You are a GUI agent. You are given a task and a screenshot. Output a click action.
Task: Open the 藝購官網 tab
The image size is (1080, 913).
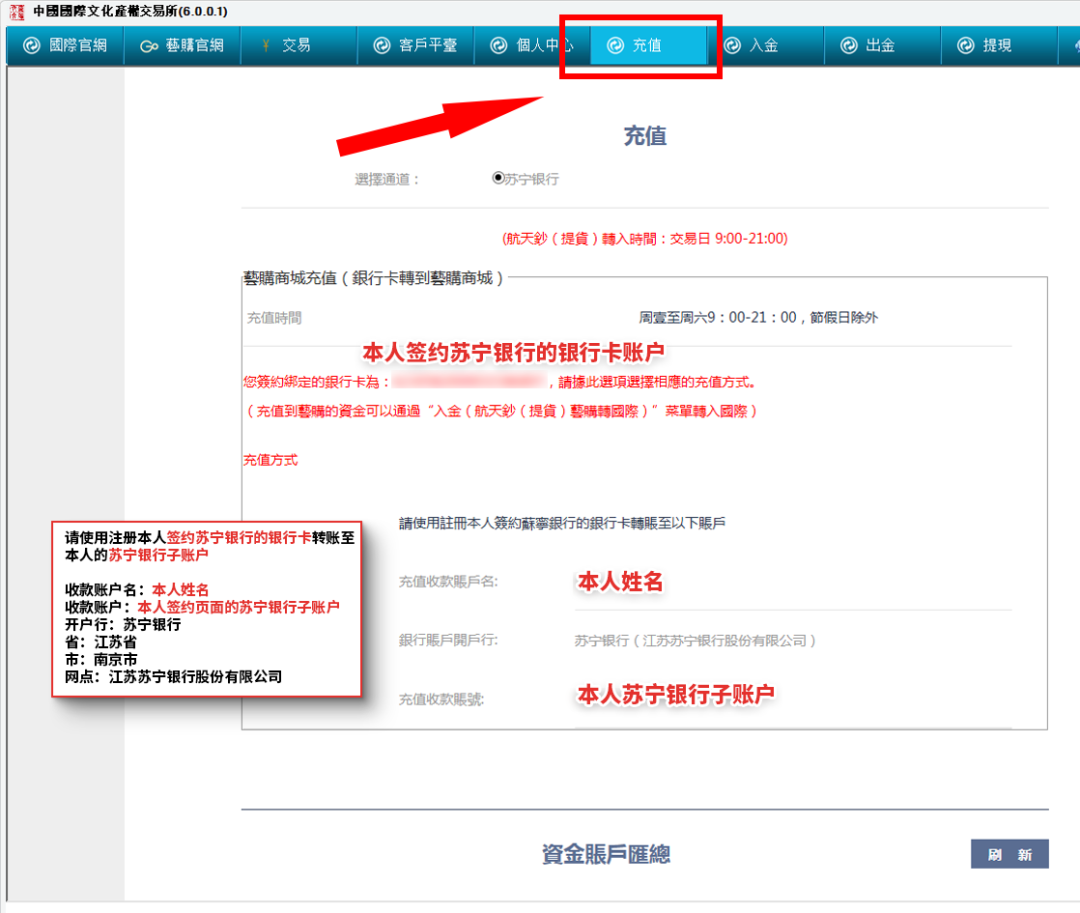pyautogui.click(x=182, y=45)
